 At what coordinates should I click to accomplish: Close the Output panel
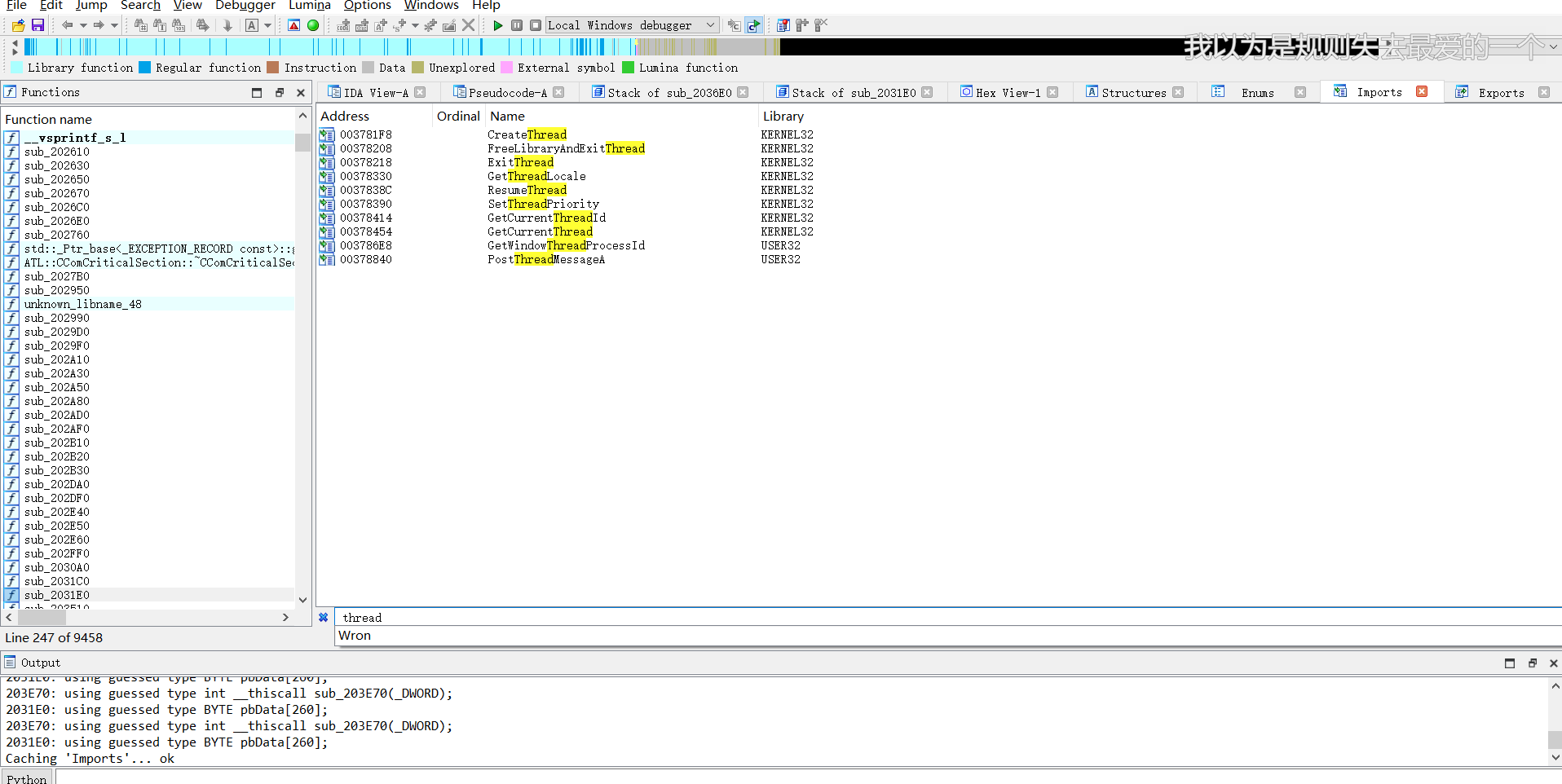coord(1554,663)
